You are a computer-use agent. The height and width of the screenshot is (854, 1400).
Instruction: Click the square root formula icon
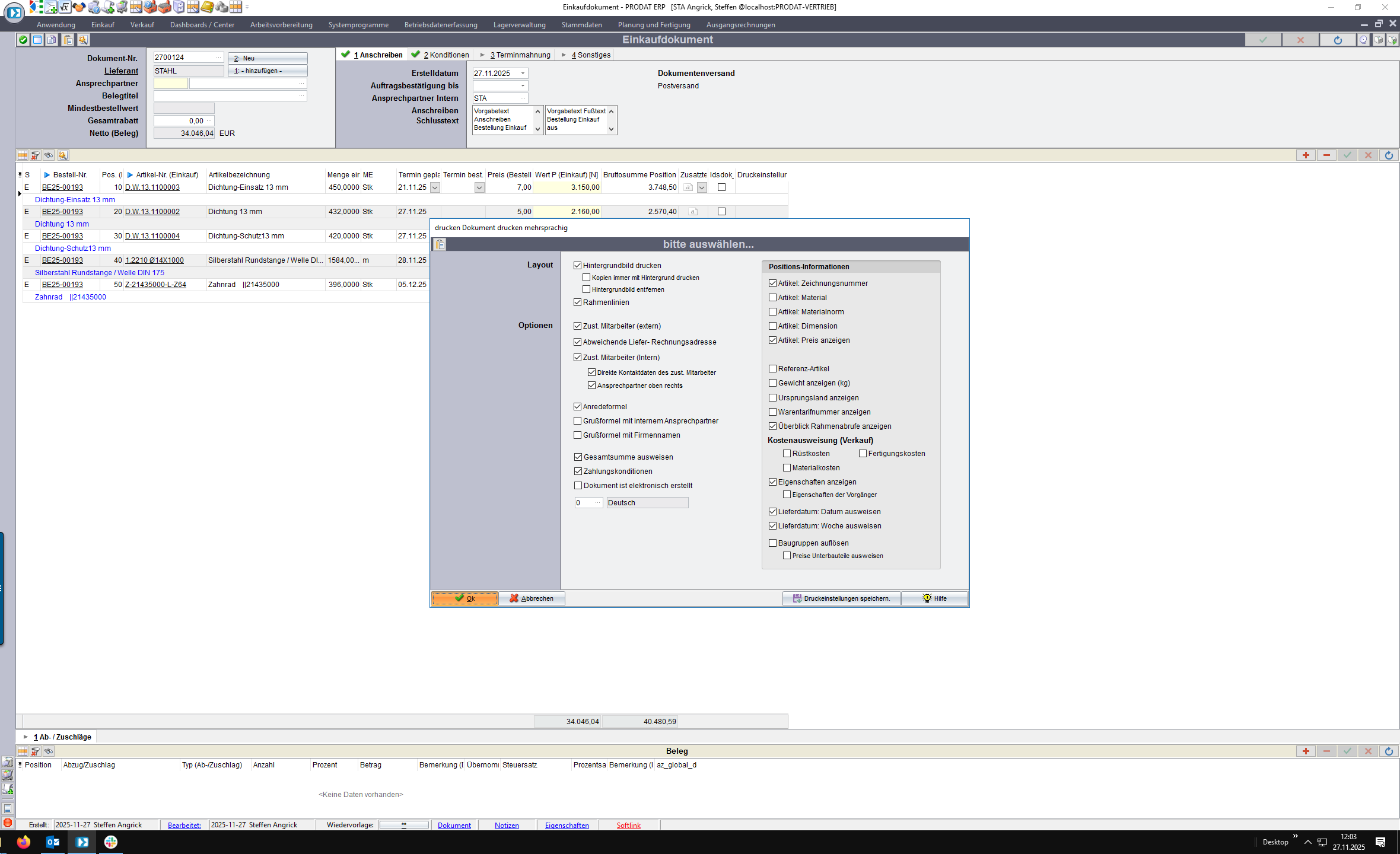coord(65,7)
